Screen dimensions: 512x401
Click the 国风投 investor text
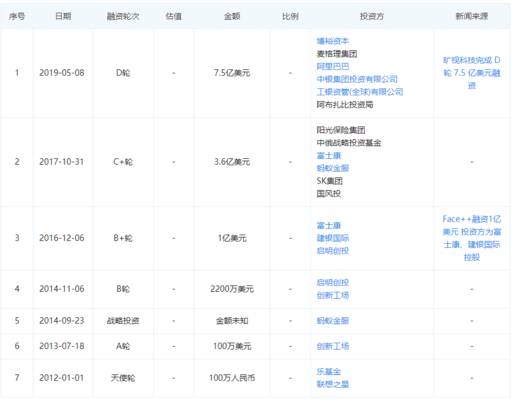[328, 193]
